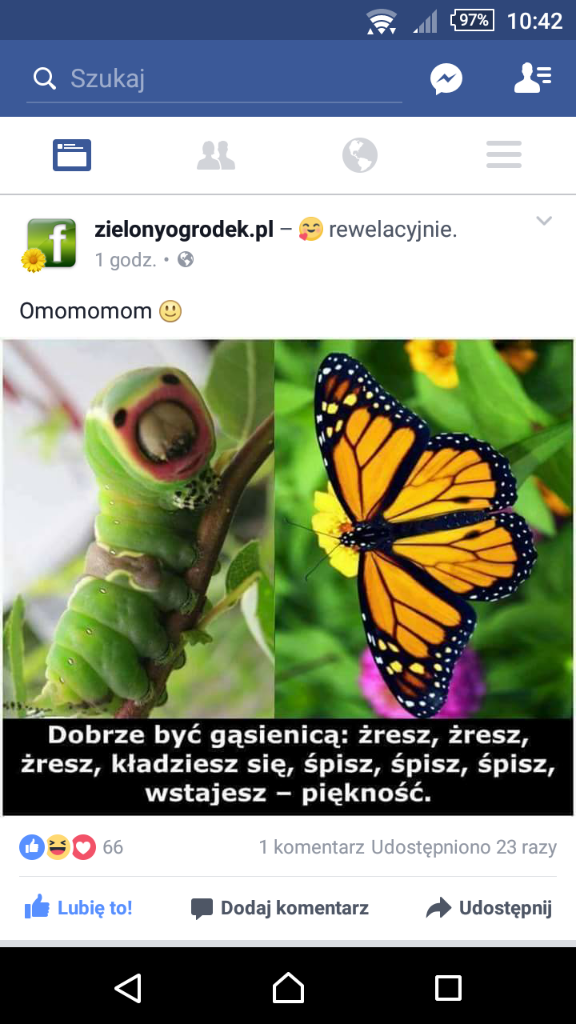Open Android recent apps square button
Screen dimensions: 576x1024
(448, 987)
